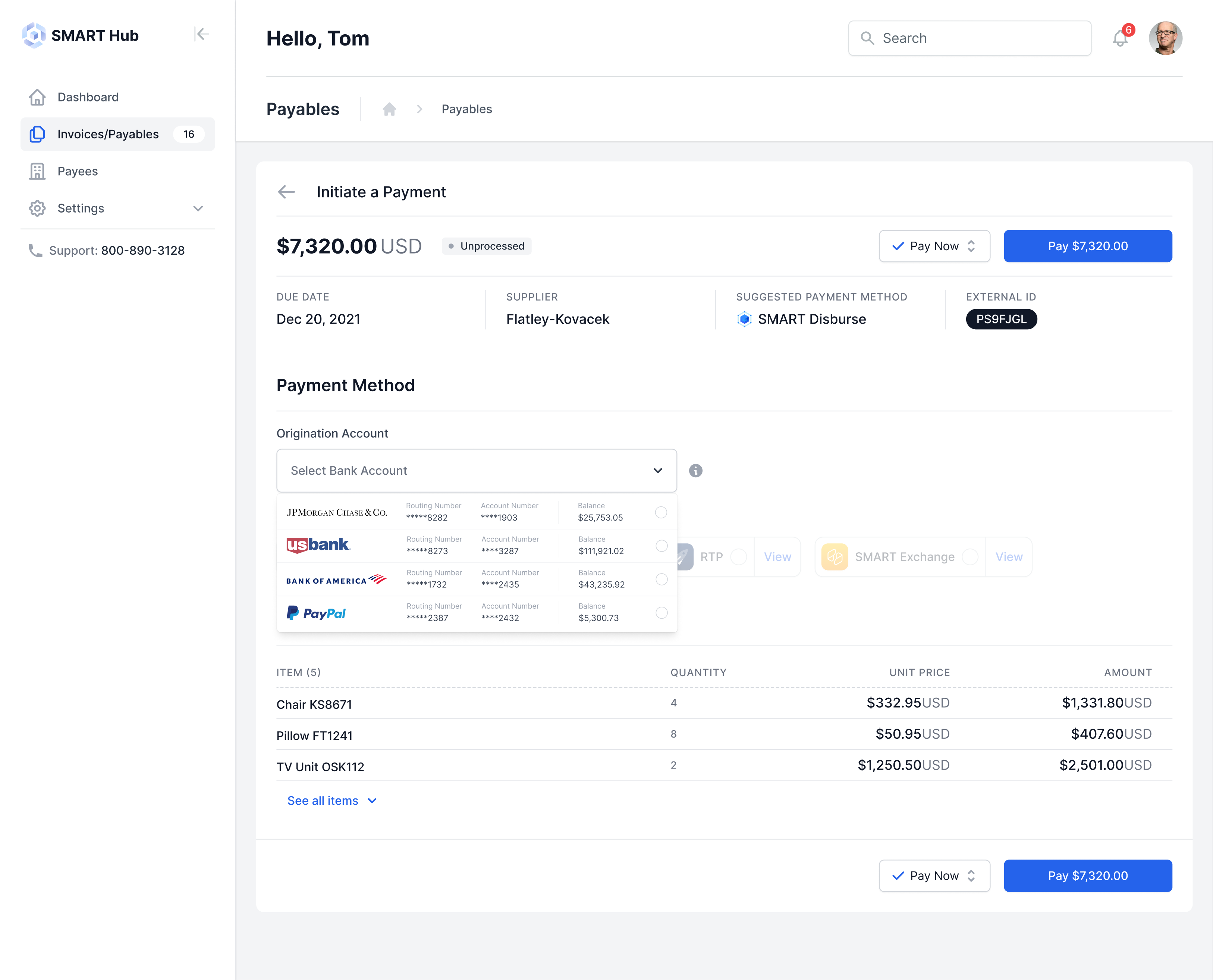Collapse the sidebar with arrow icon
The height and width of the screenshot is (980, 1213).
(x=201, y=34)
